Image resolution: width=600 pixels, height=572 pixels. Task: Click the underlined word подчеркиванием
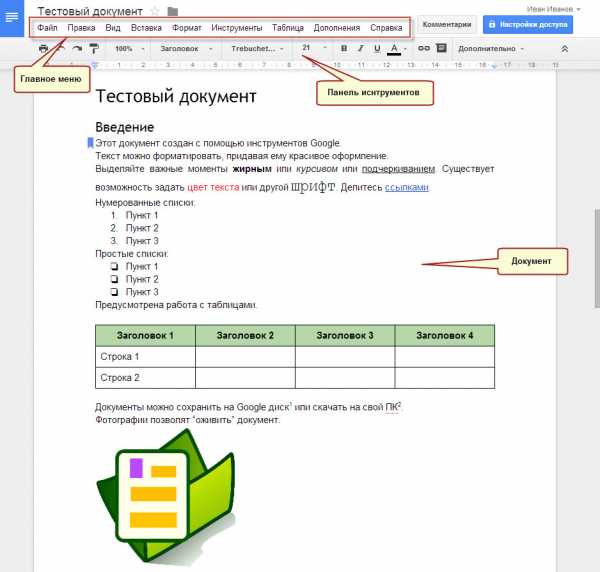pyautogui.click(x=398, y=169)
